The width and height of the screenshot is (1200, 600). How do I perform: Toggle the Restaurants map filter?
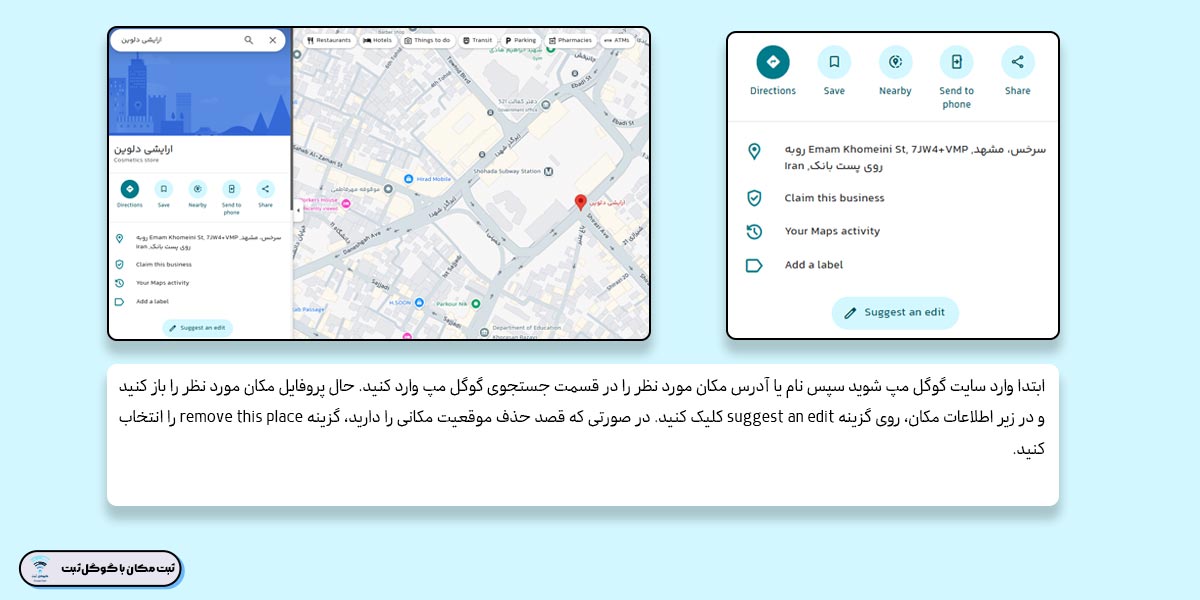[x=329, y=40]
